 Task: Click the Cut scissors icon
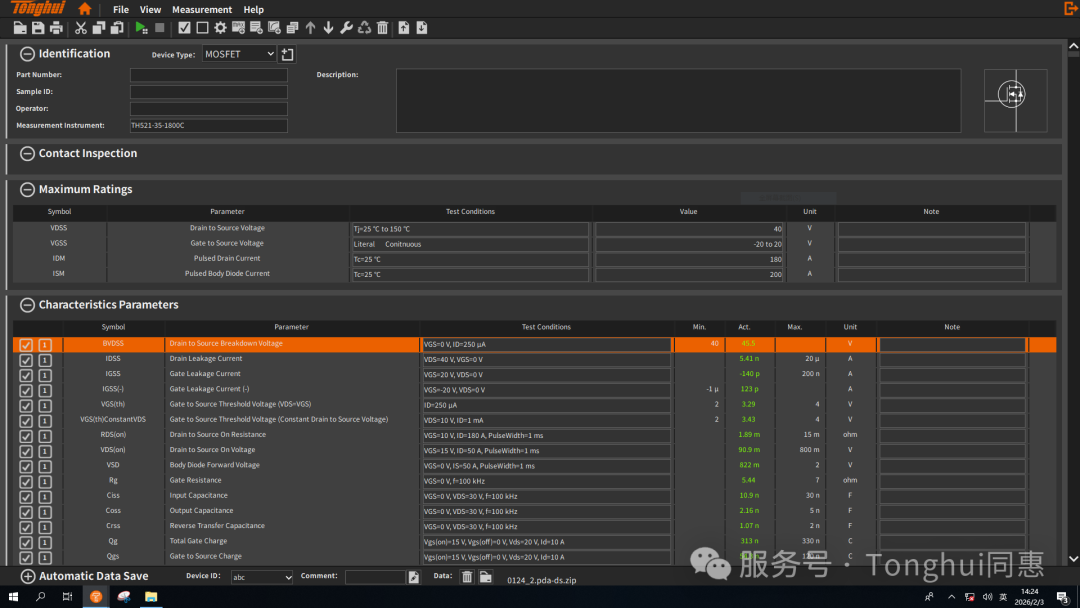click(82, 28)
